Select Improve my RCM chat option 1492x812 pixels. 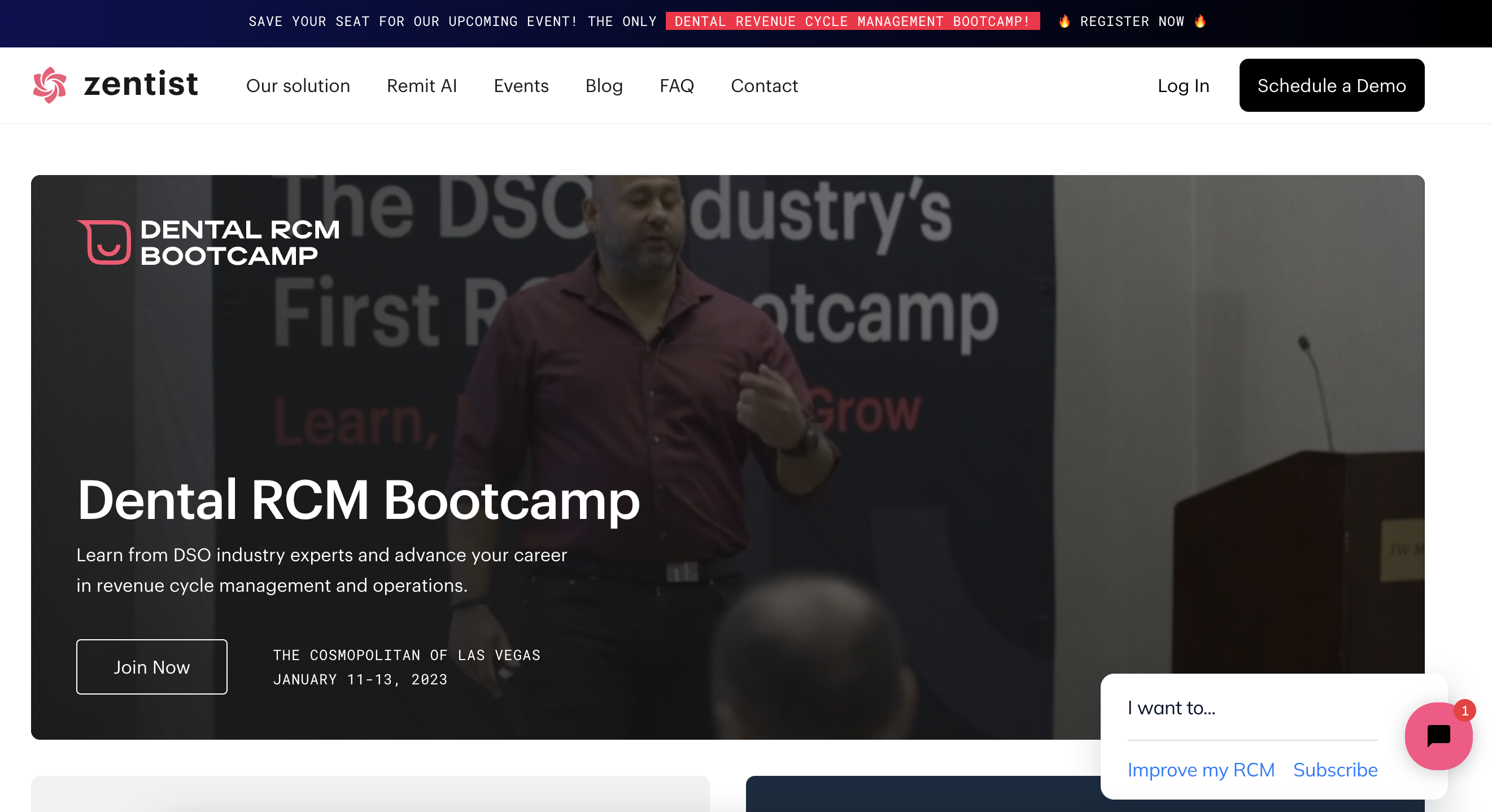point(1201,770)
